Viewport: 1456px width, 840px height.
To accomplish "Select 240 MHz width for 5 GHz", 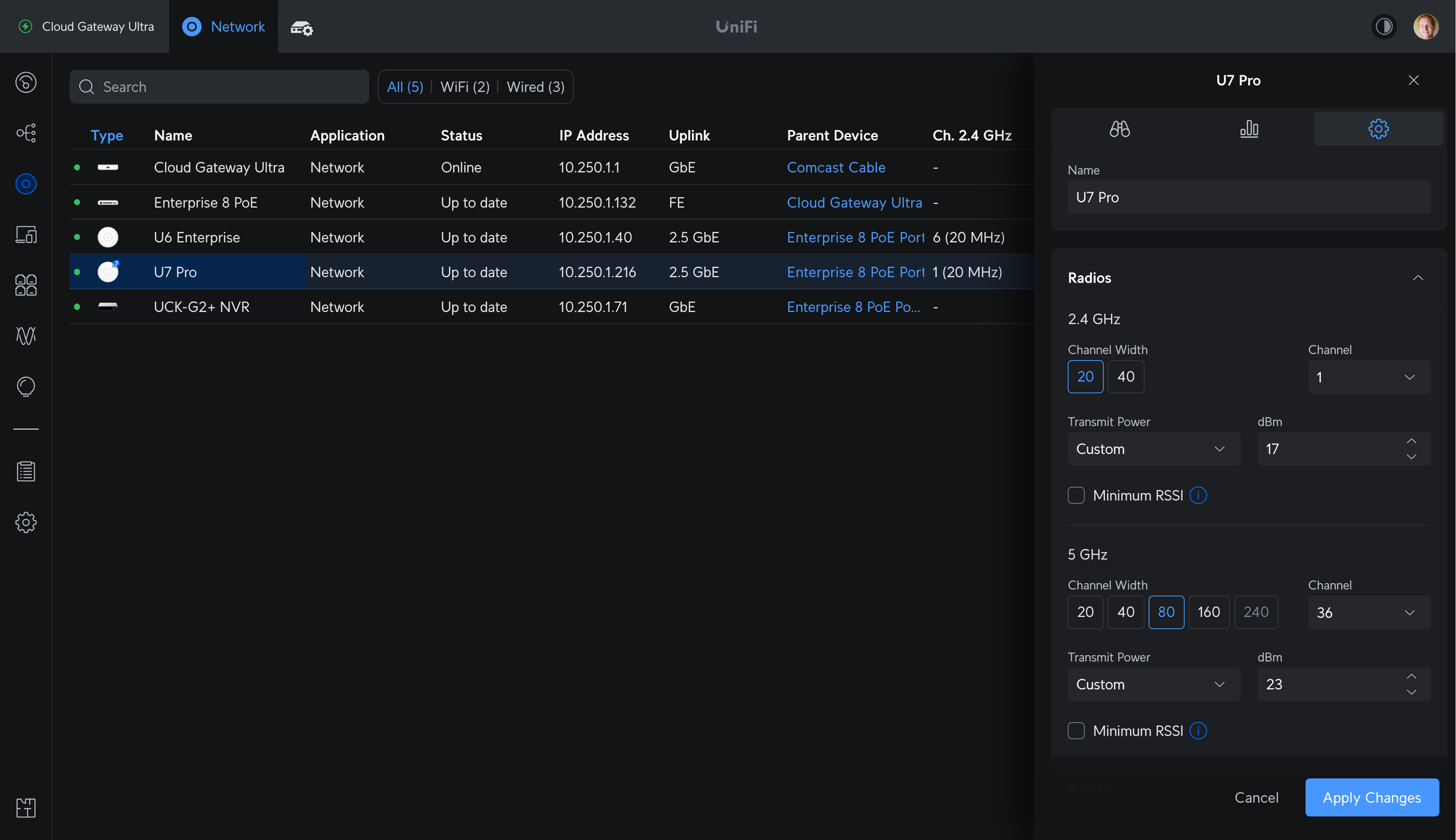I will tap(1256, 612).
